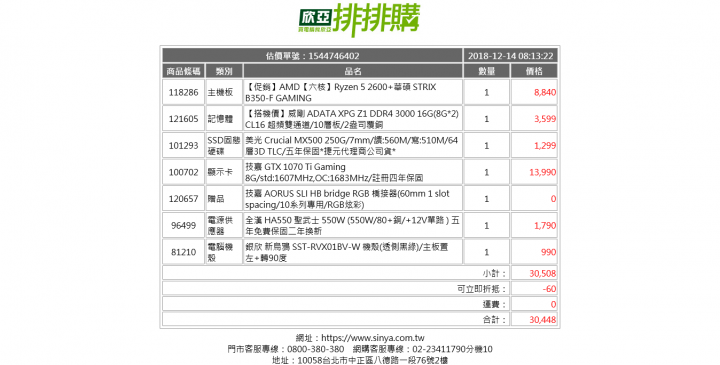Viewport: 720px width, 365px height.
Task: Click the 電源供應器 category cell
Action: tap(224, 225)
